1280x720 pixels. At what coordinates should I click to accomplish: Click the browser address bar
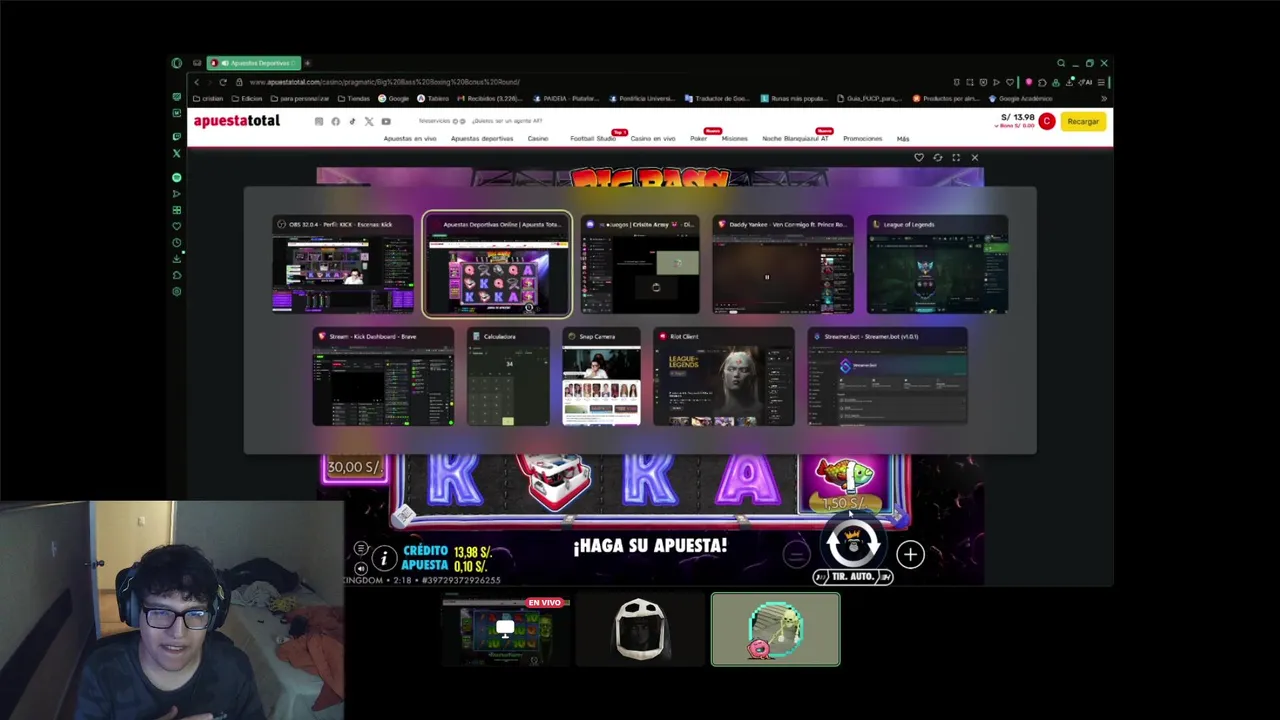(590, 82)
